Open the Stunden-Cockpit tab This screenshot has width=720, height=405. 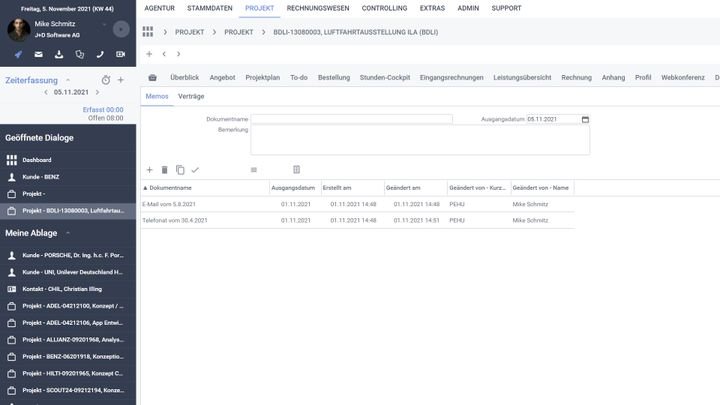pyautogui.click(x=385, y=77)
